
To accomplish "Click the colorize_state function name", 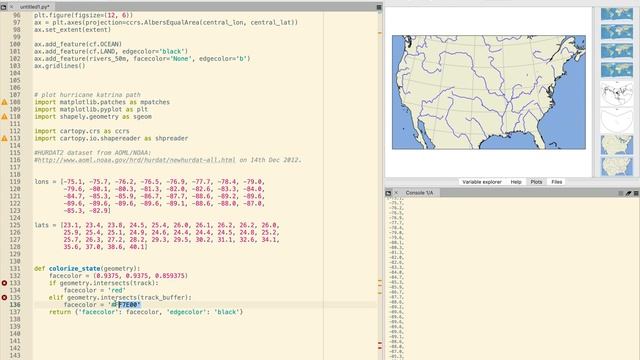I will [x=74, y=269].
